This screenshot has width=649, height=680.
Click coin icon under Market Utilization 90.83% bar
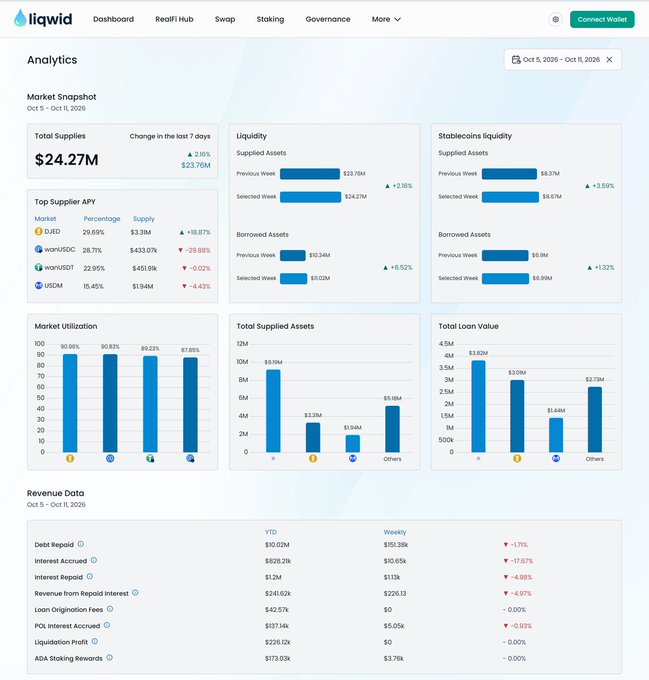pyautogui.click(x=110, y=458)
